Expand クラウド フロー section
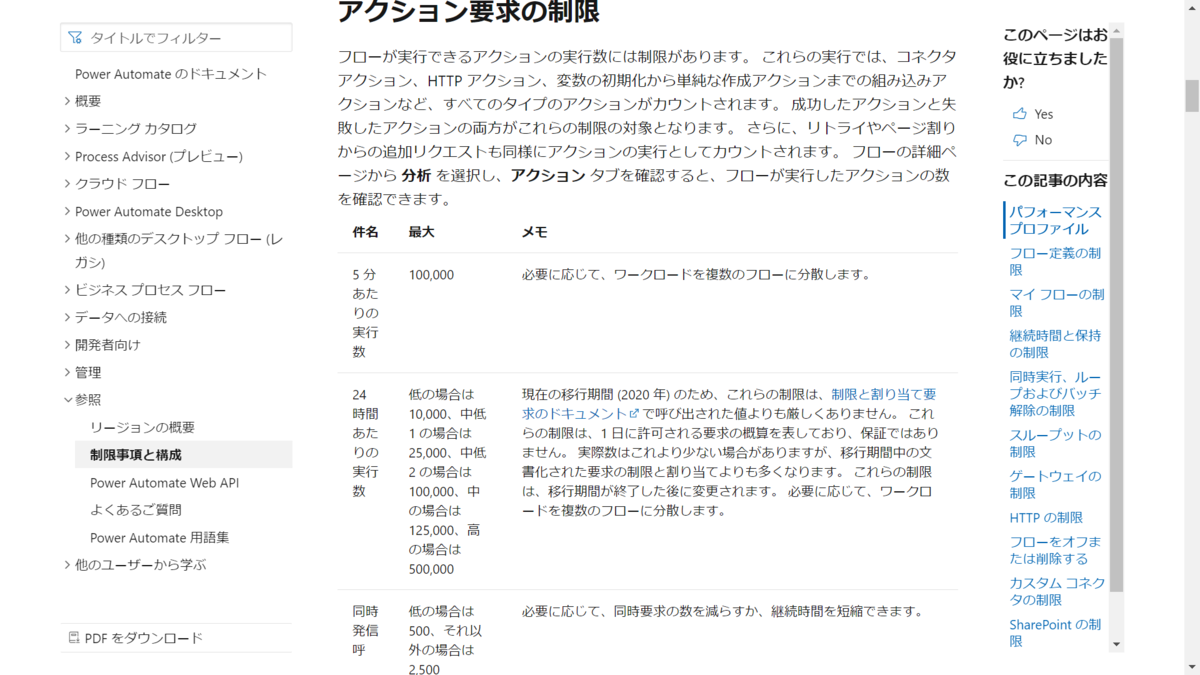The width and height of the screenshot is (1200, 675). tap(67, 184)
